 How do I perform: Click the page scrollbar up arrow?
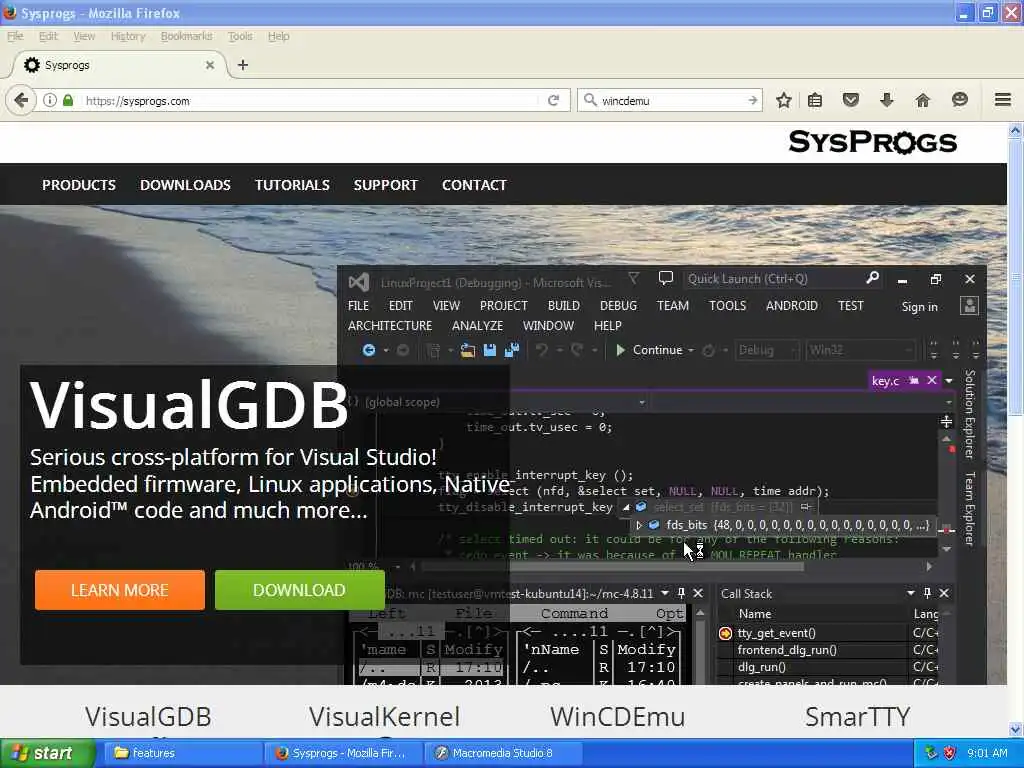coord(1015,130)
